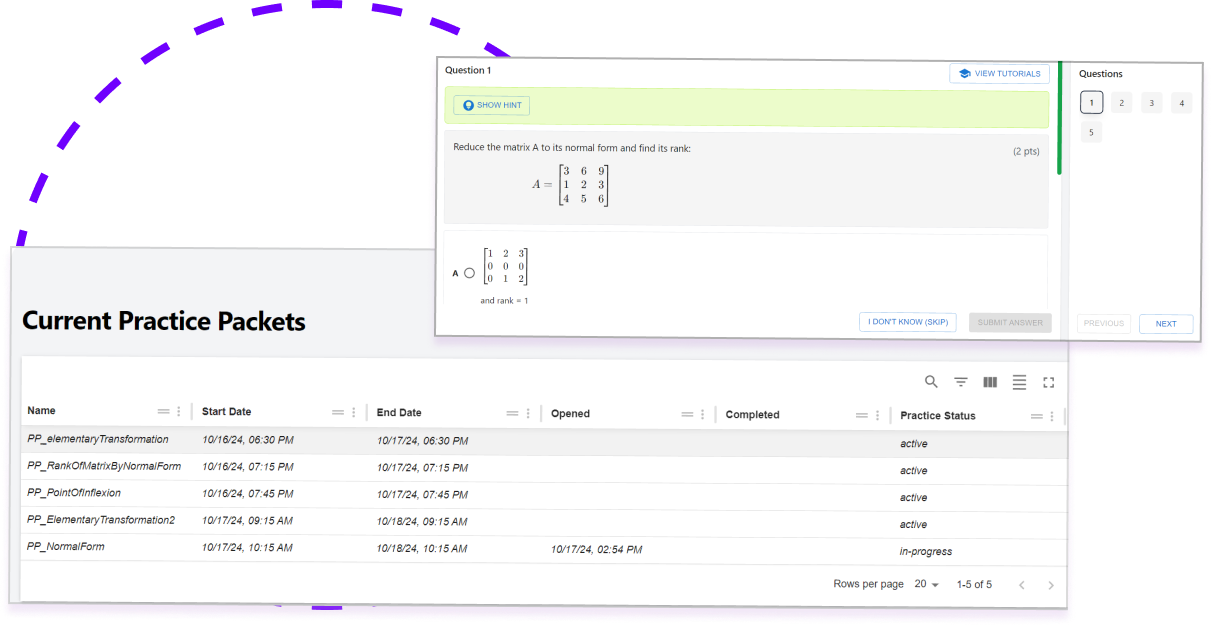This screenshot has height=627, width=1212.
Task: Click the Start Date column drag handle
Action: (337, 412)
